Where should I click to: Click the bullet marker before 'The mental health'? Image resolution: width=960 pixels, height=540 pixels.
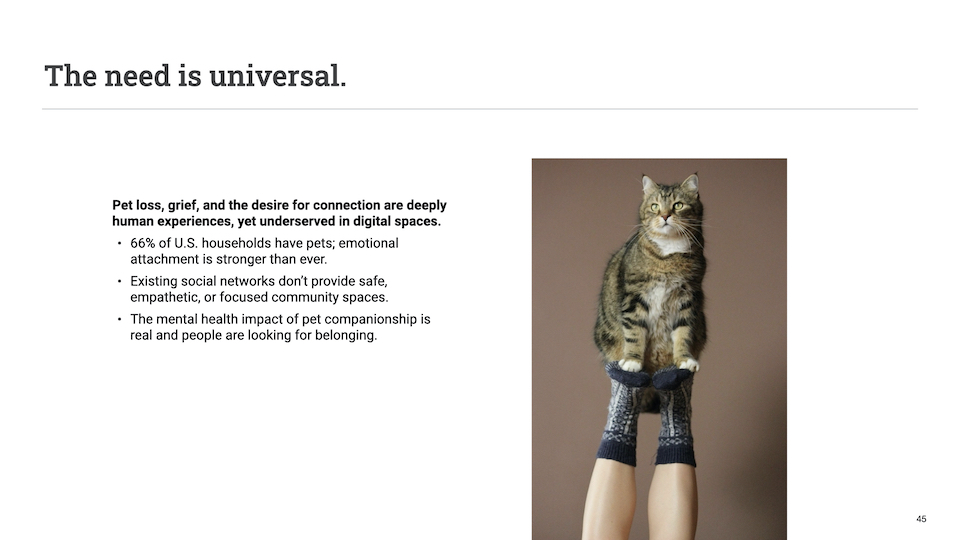(x=119, y=320)
